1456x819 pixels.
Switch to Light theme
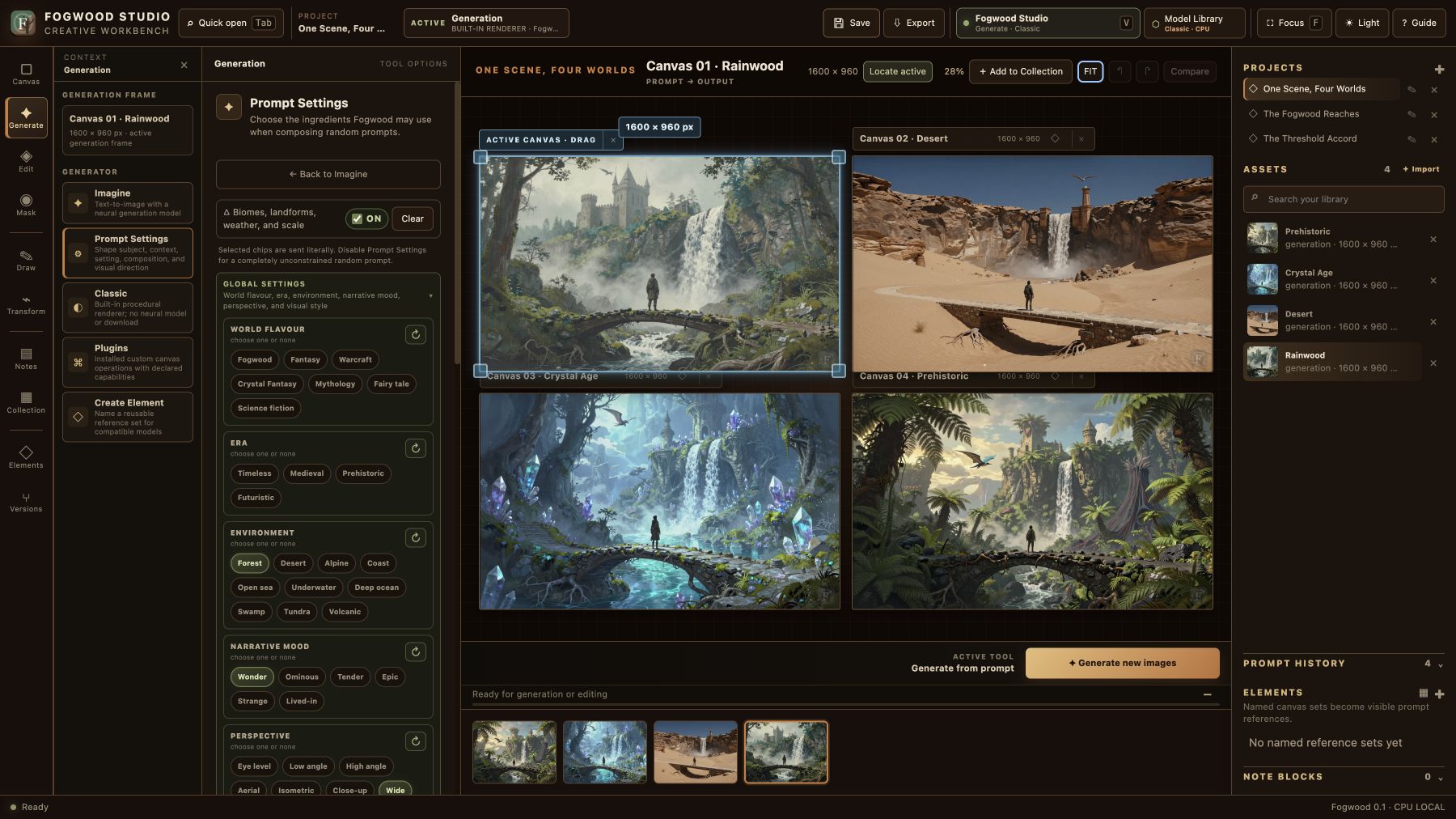pos(1362,23)
